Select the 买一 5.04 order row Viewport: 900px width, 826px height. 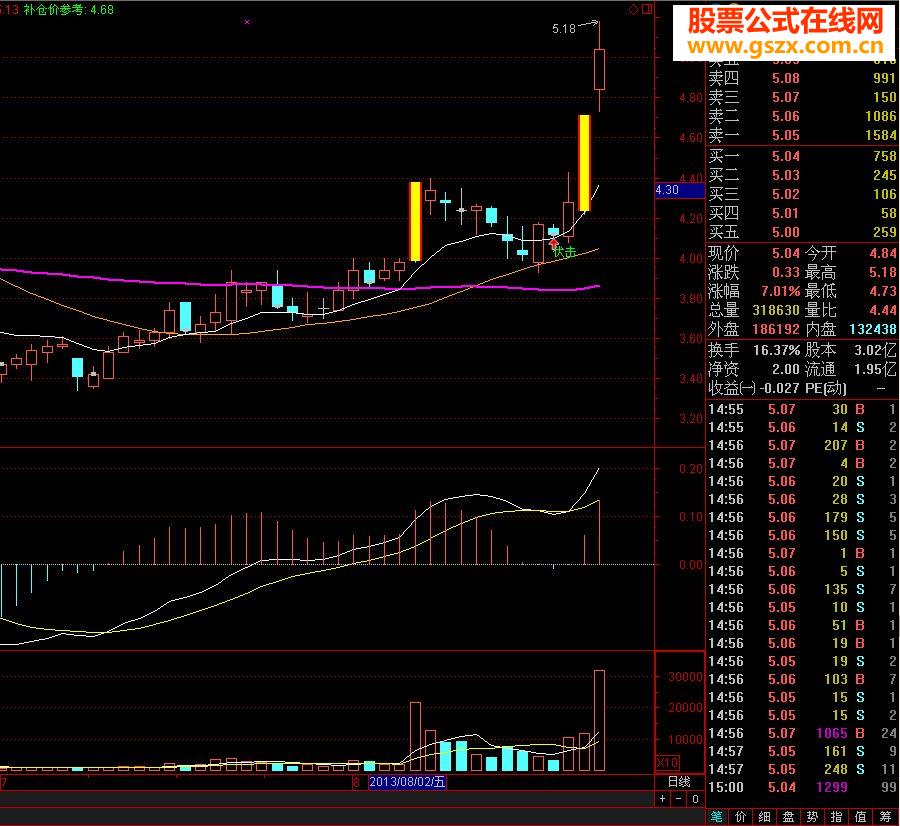[x=802, y=156]
